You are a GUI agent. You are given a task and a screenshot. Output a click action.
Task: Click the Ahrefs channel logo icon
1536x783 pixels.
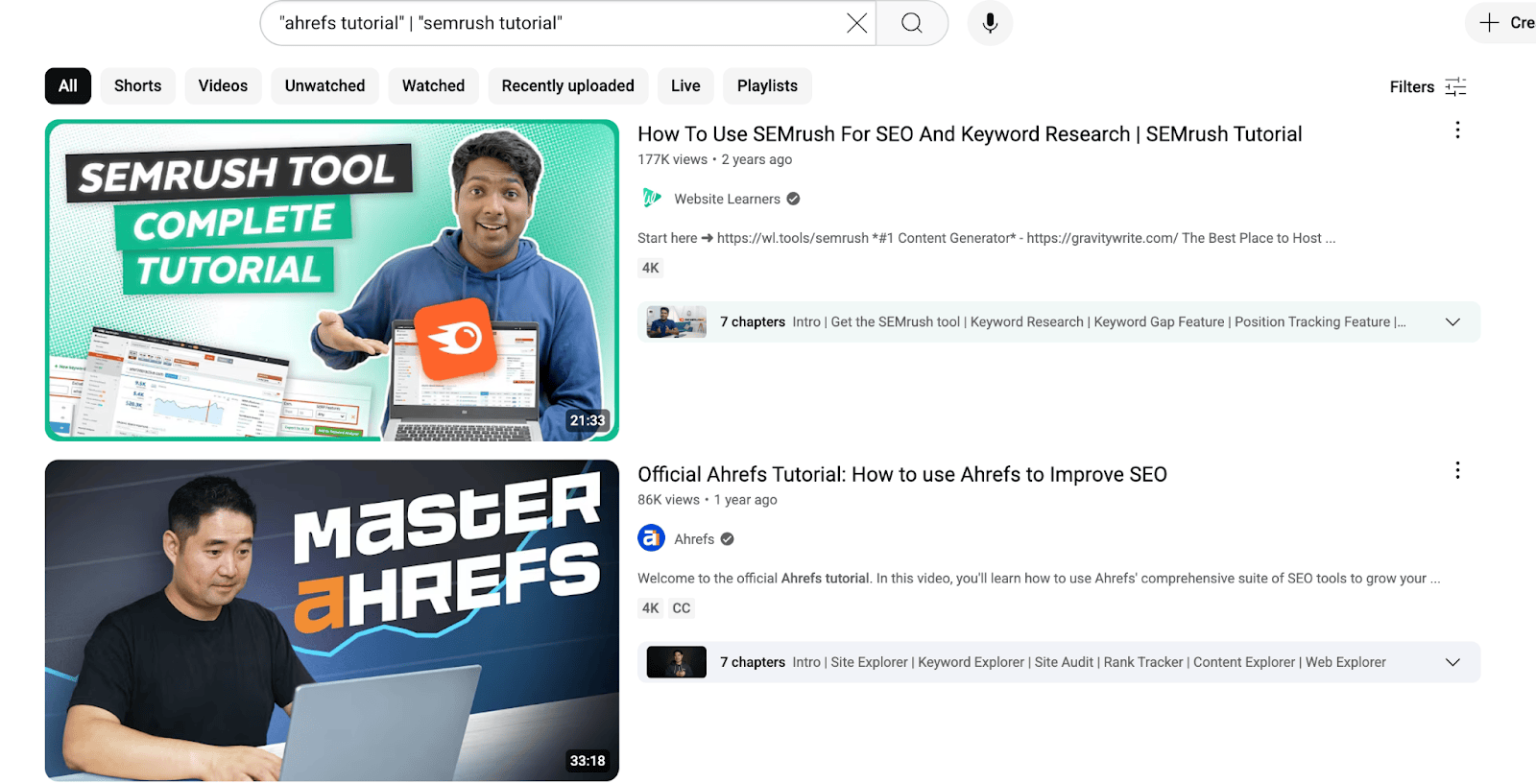651,539
